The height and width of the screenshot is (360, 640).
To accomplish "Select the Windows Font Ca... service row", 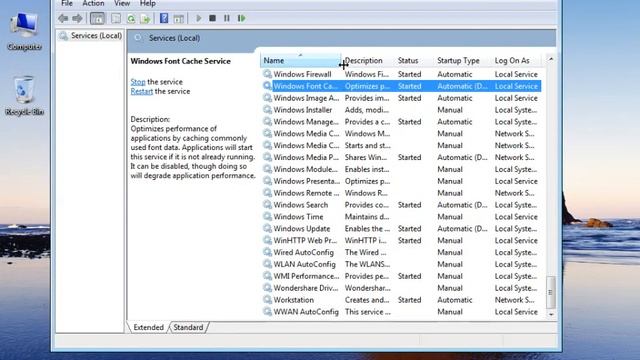I will [401, 86].
